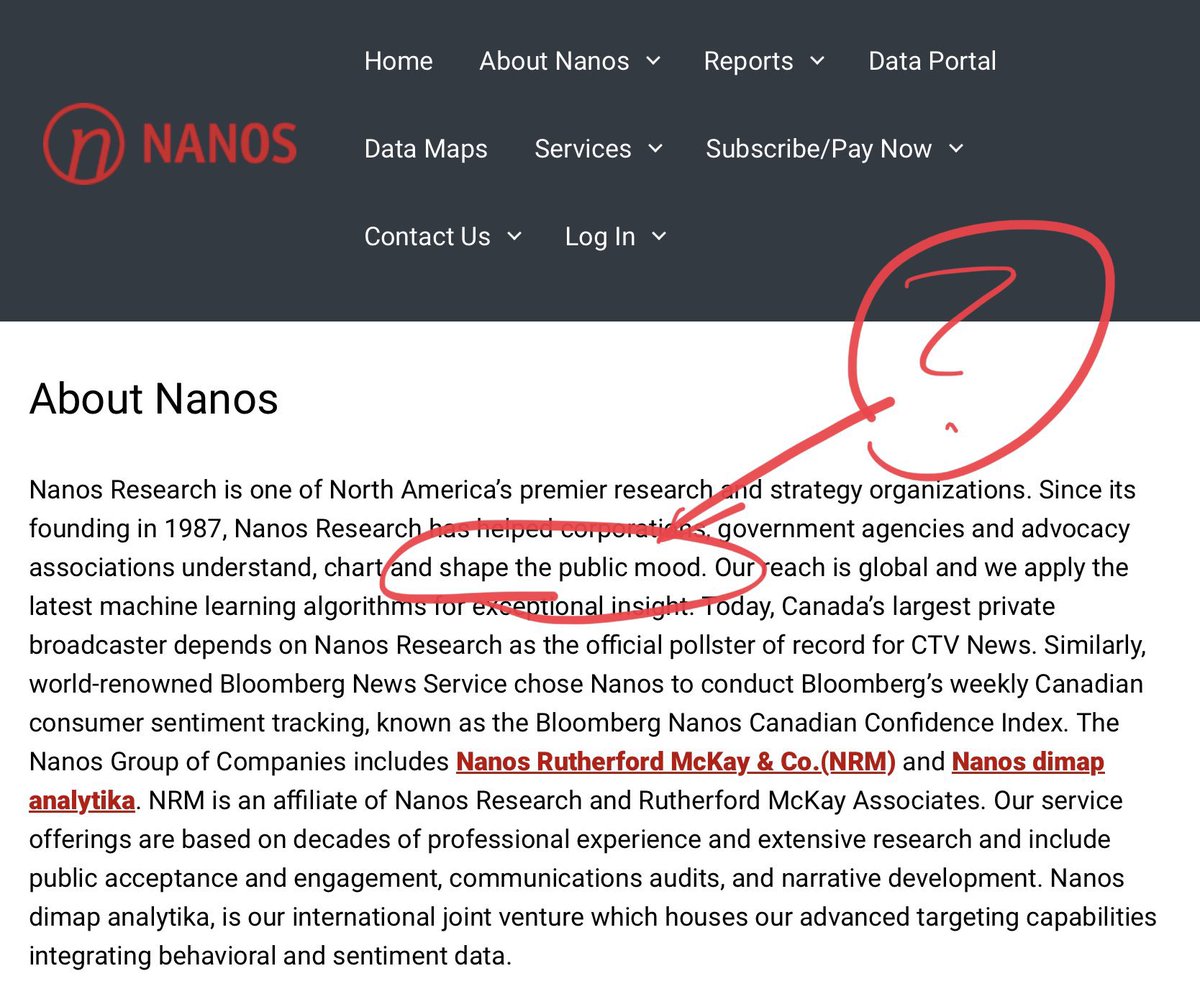1200x994 pixels.
Task: Open Subscribe/Pay Now menu
Action: click(x=819, y=149)
